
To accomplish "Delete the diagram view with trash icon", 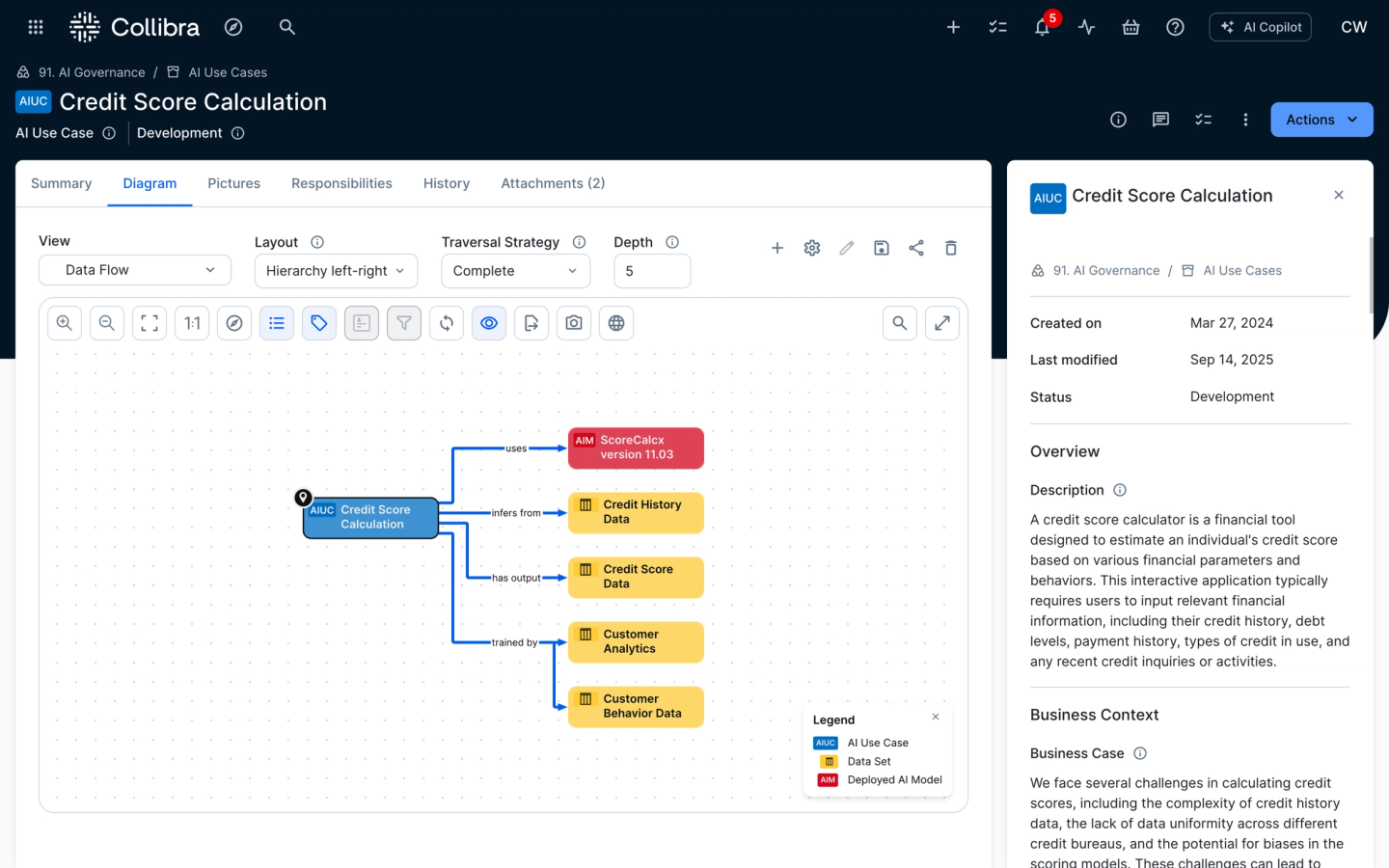I will coord(951,248).
